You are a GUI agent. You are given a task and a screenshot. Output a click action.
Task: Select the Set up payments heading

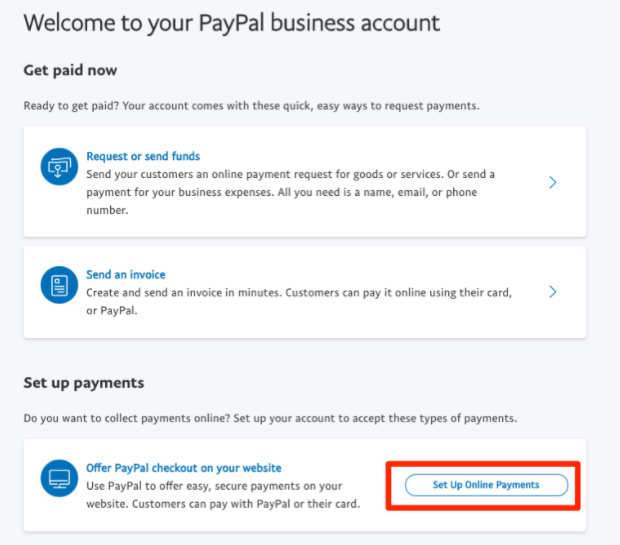(84, 383)
